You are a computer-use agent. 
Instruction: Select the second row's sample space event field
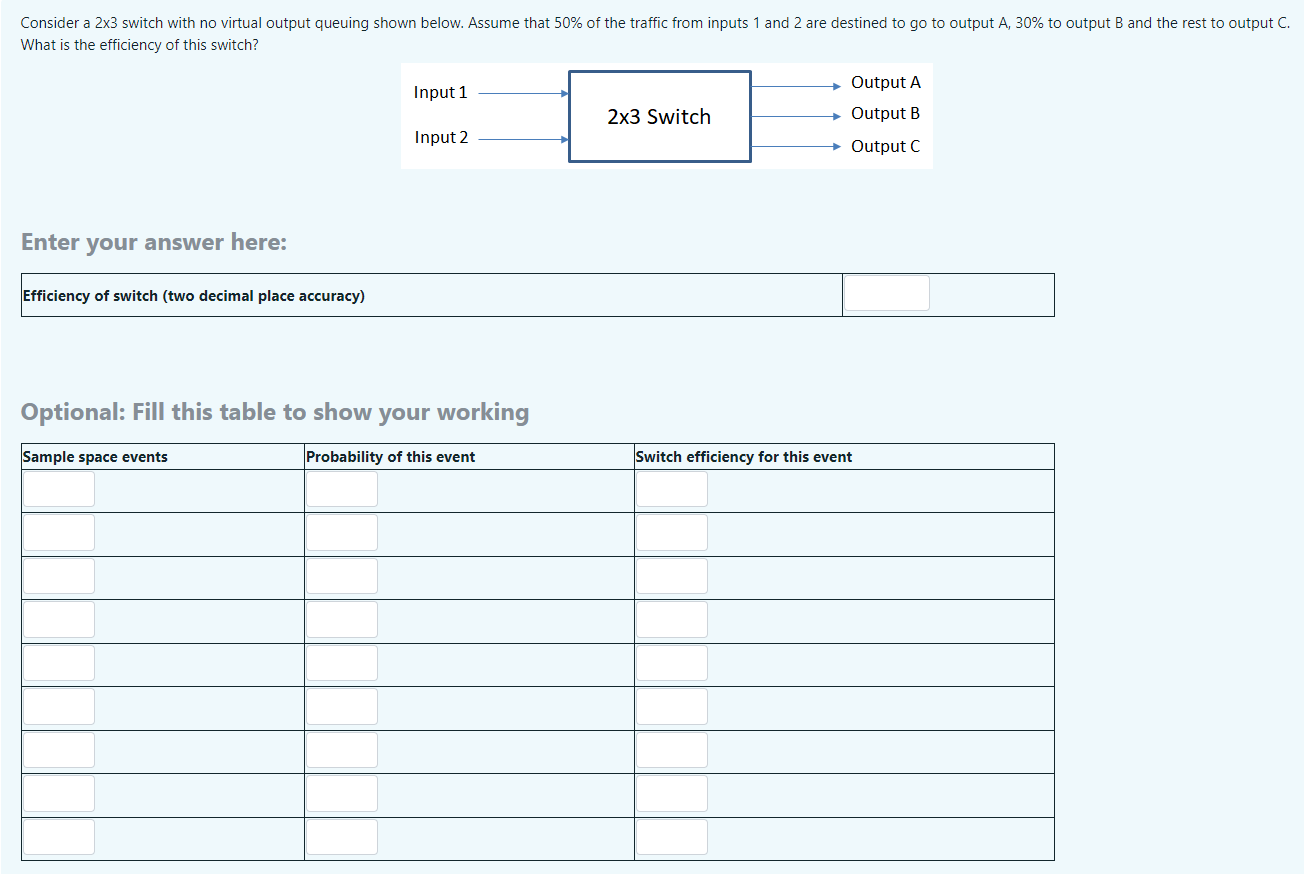tap(58, 533)
